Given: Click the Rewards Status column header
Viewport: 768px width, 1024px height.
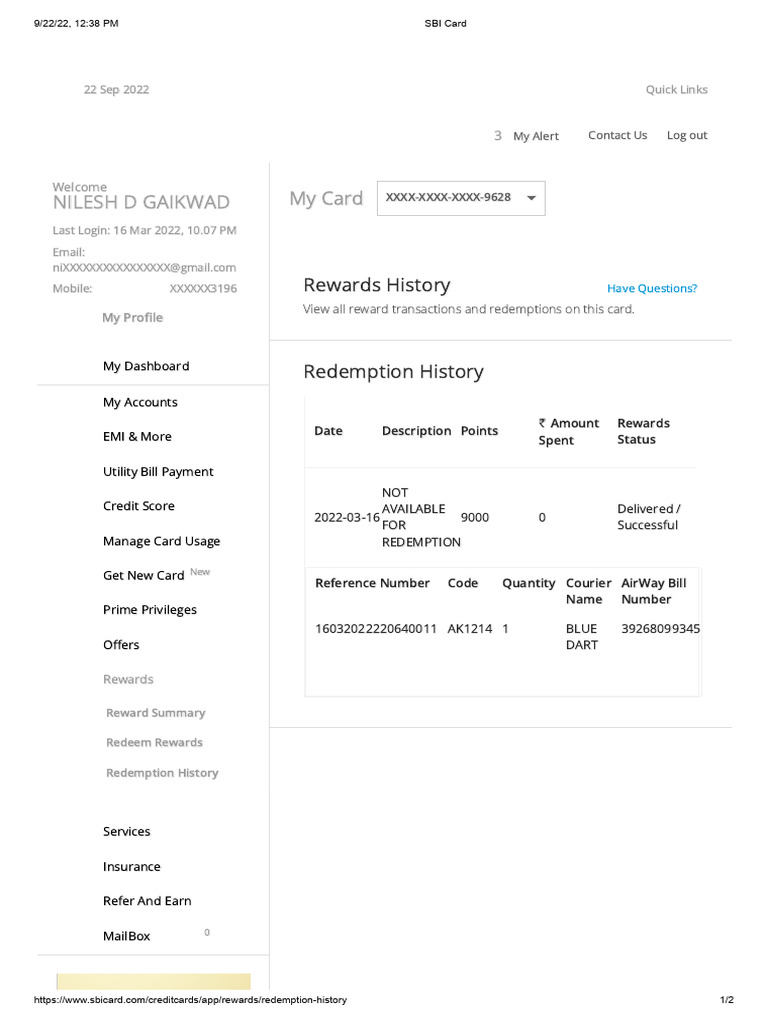Looking at the screenshot, I should click(x=643, y=431).
